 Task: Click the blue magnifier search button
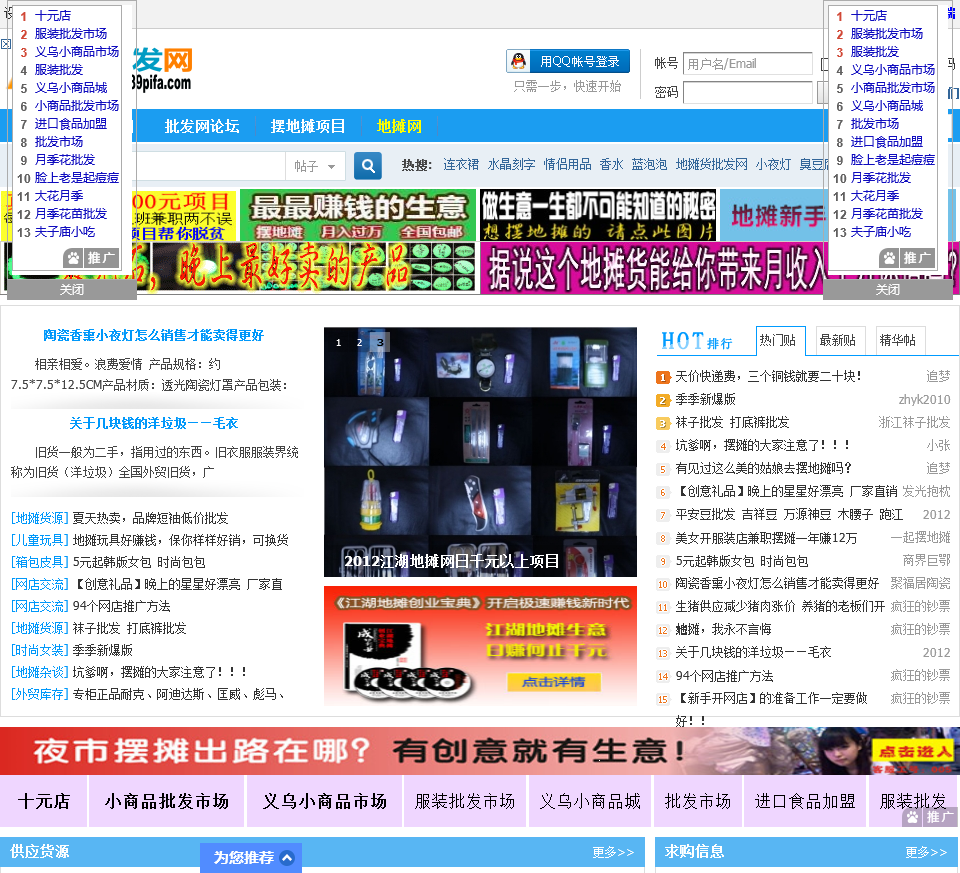368,165
